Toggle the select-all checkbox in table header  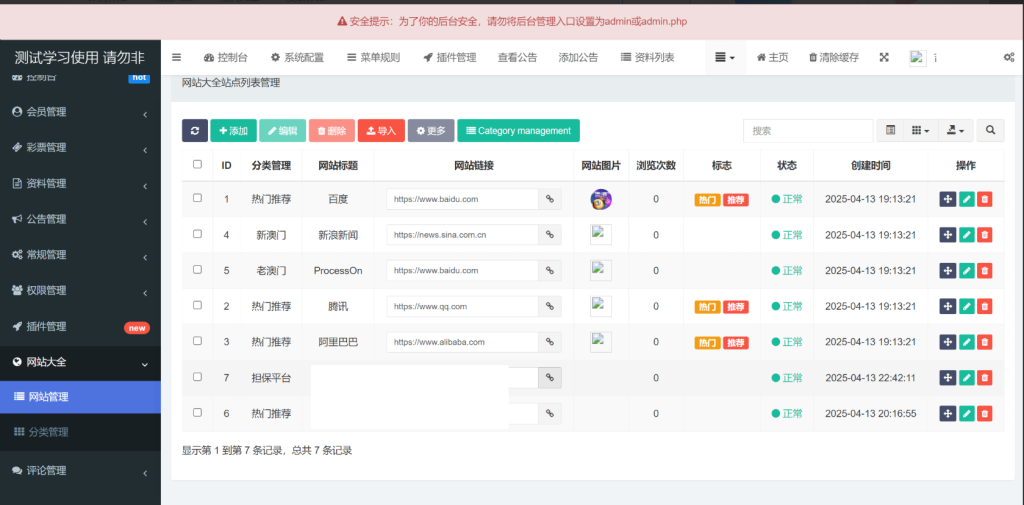[197, 165]
